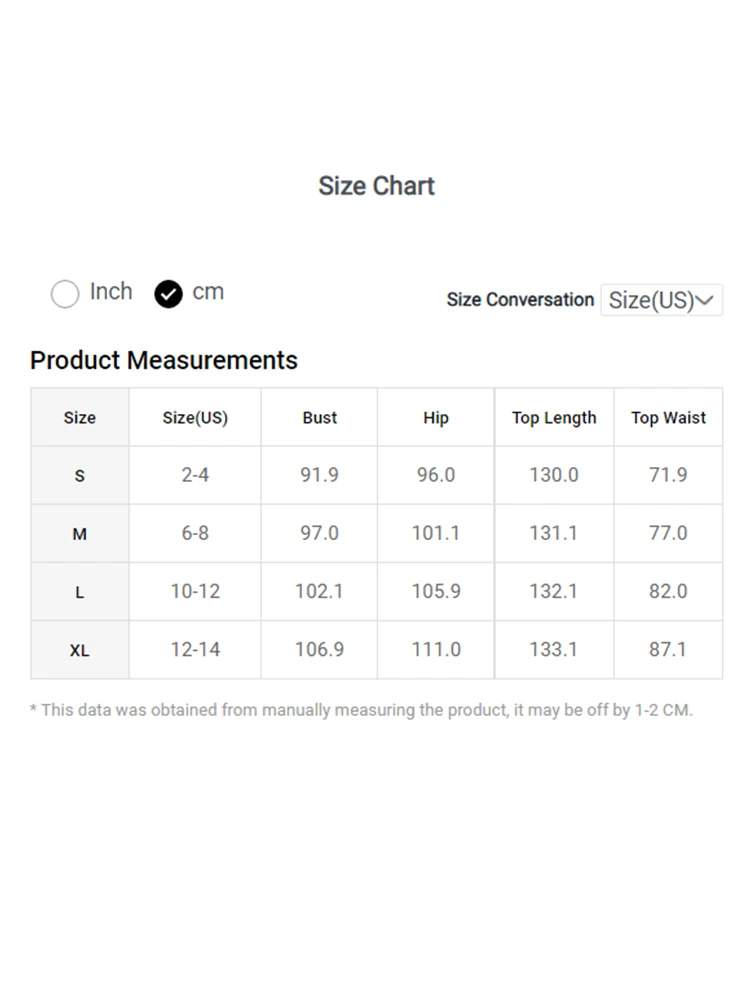Click the Size Conversation label

(x=520, y=300)
